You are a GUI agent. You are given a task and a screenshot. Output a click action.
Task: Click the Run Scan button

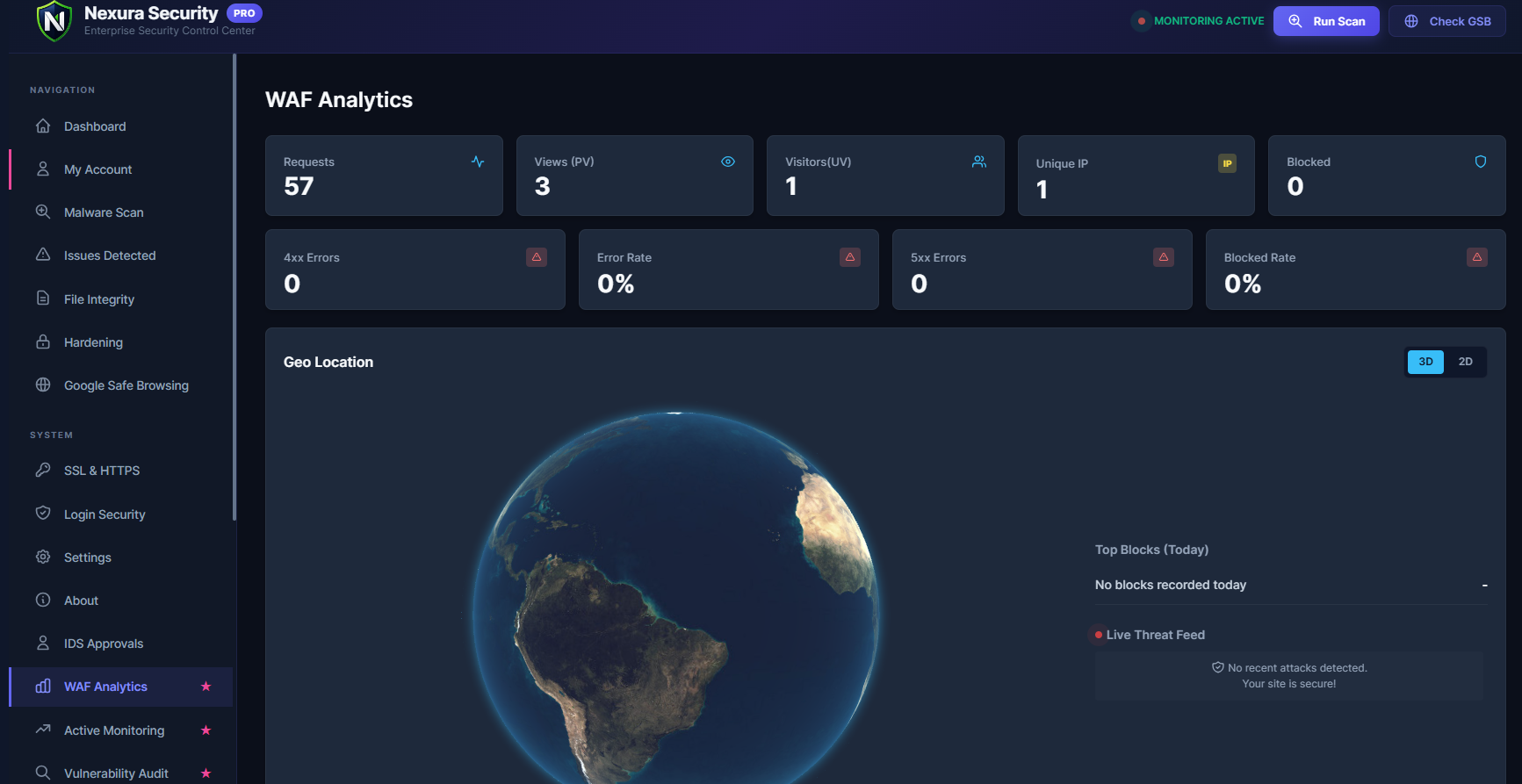tap(1326, 21)
